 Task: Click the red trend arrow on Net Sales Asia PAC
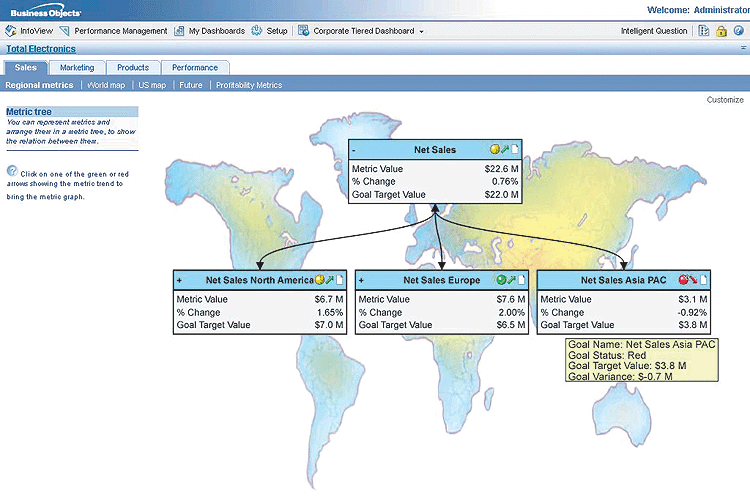pos(693,280)
